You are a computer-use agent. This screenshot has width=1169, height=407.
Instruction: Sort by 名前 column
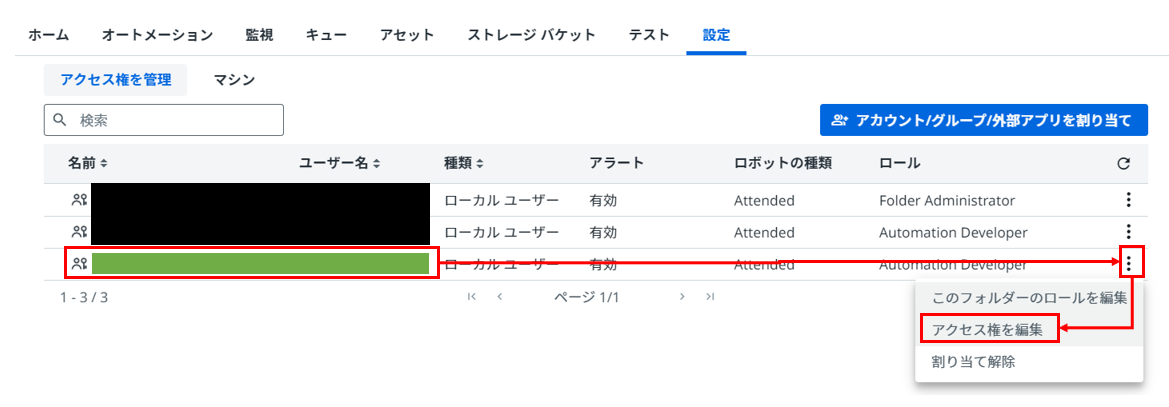tap(88, 163)
